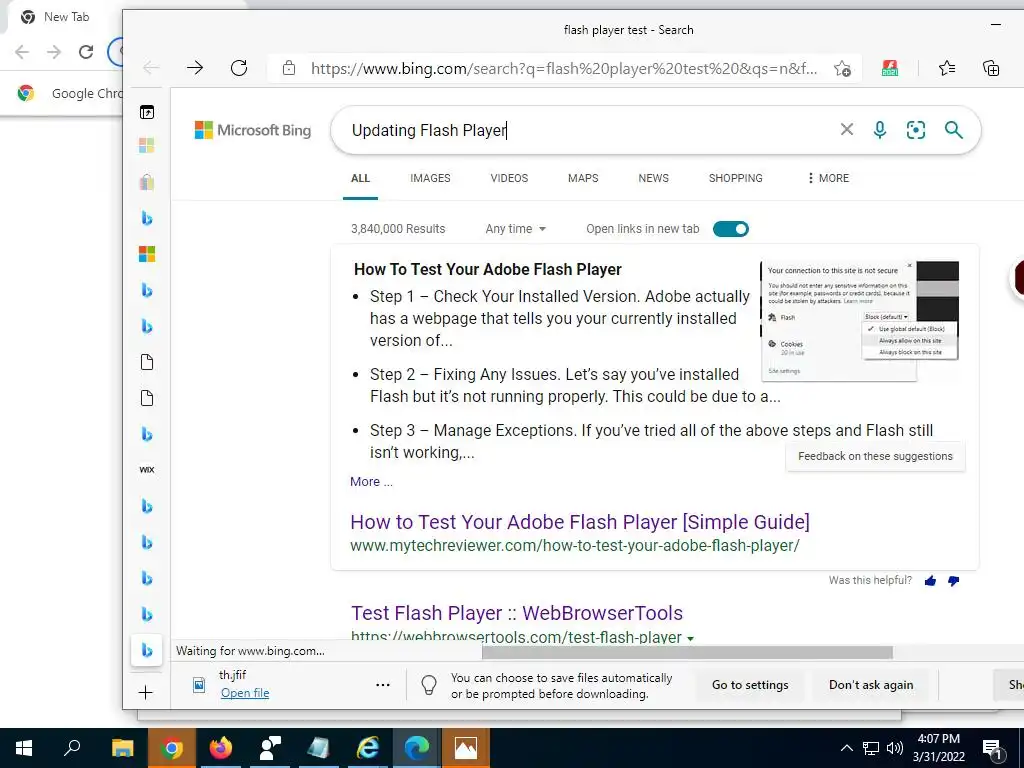Click the Edge address bar URL
Viewport: 1024px width, 768px height.
[564, 69]
